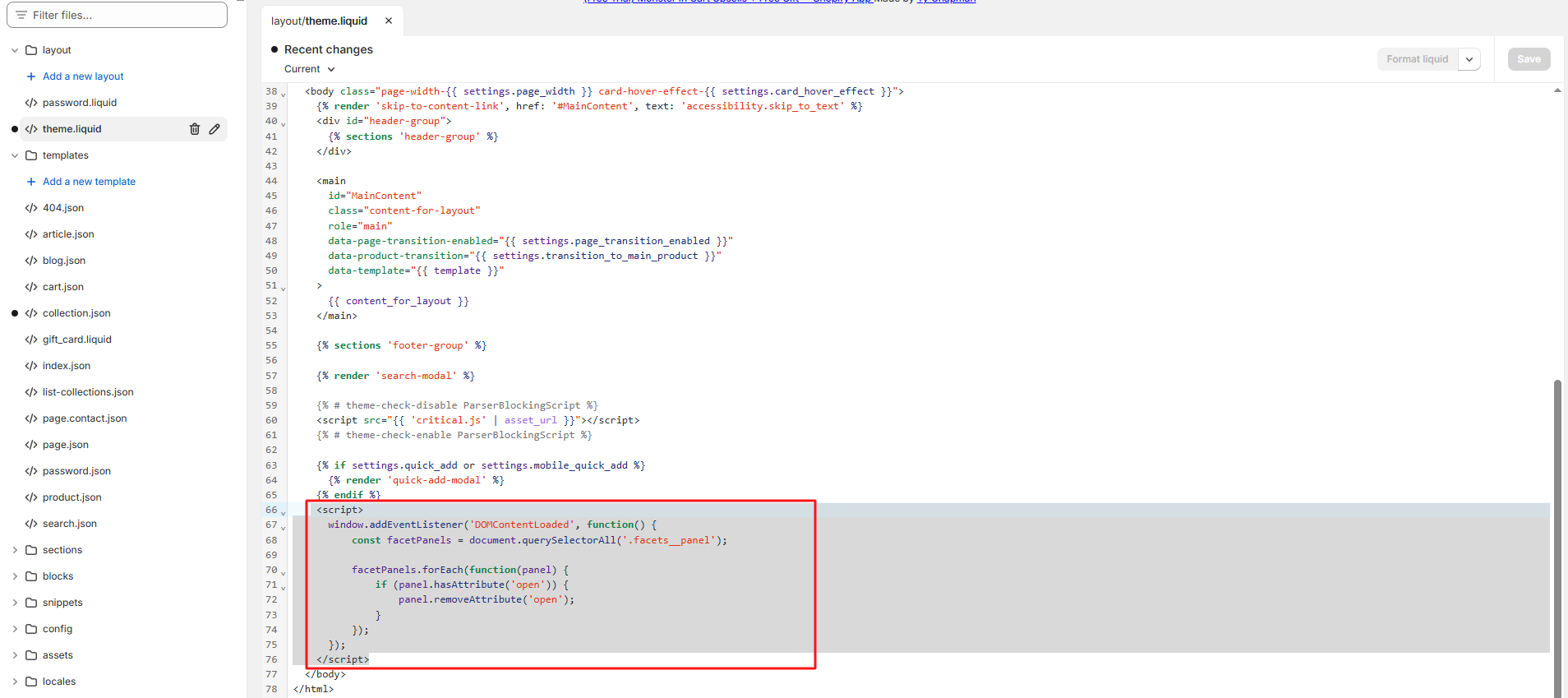Click the snippets folder icon
Image resolution: width=1568 pixels, height=698 pixels.
[31, 603]
